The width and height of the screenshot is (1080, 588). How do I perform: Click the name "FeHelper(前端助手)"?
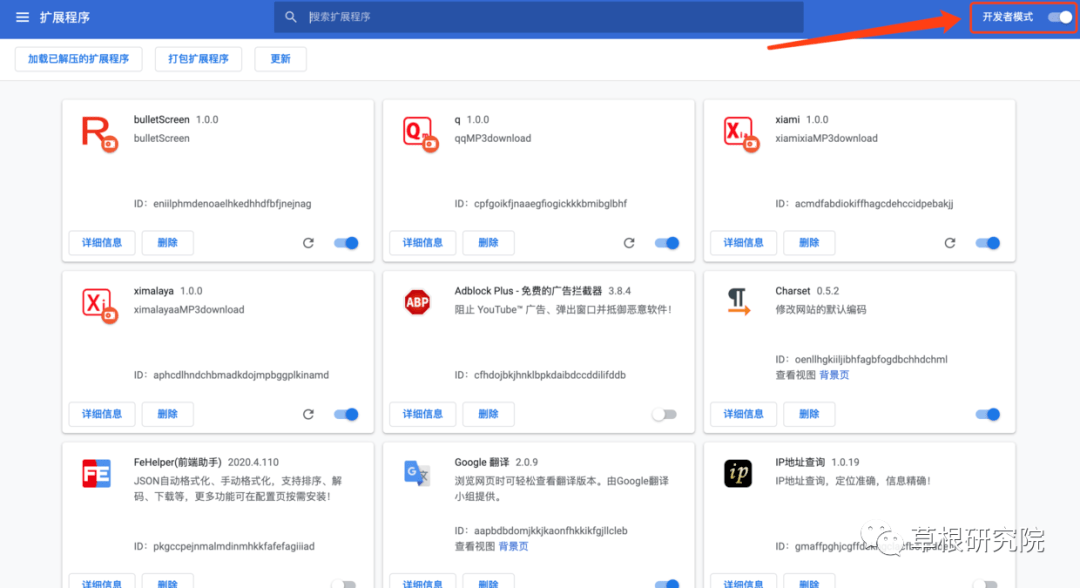pyautogui.click(x=178, y=463)
